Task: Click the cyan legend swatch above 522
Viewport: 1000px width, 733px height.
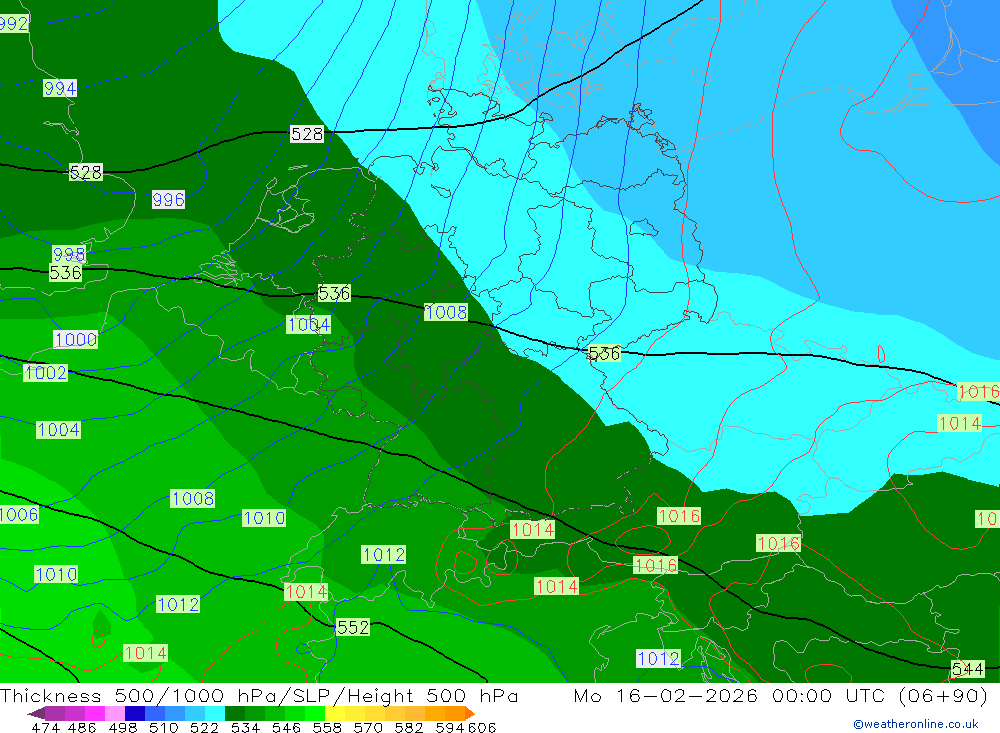Action: tap(215, 713)
